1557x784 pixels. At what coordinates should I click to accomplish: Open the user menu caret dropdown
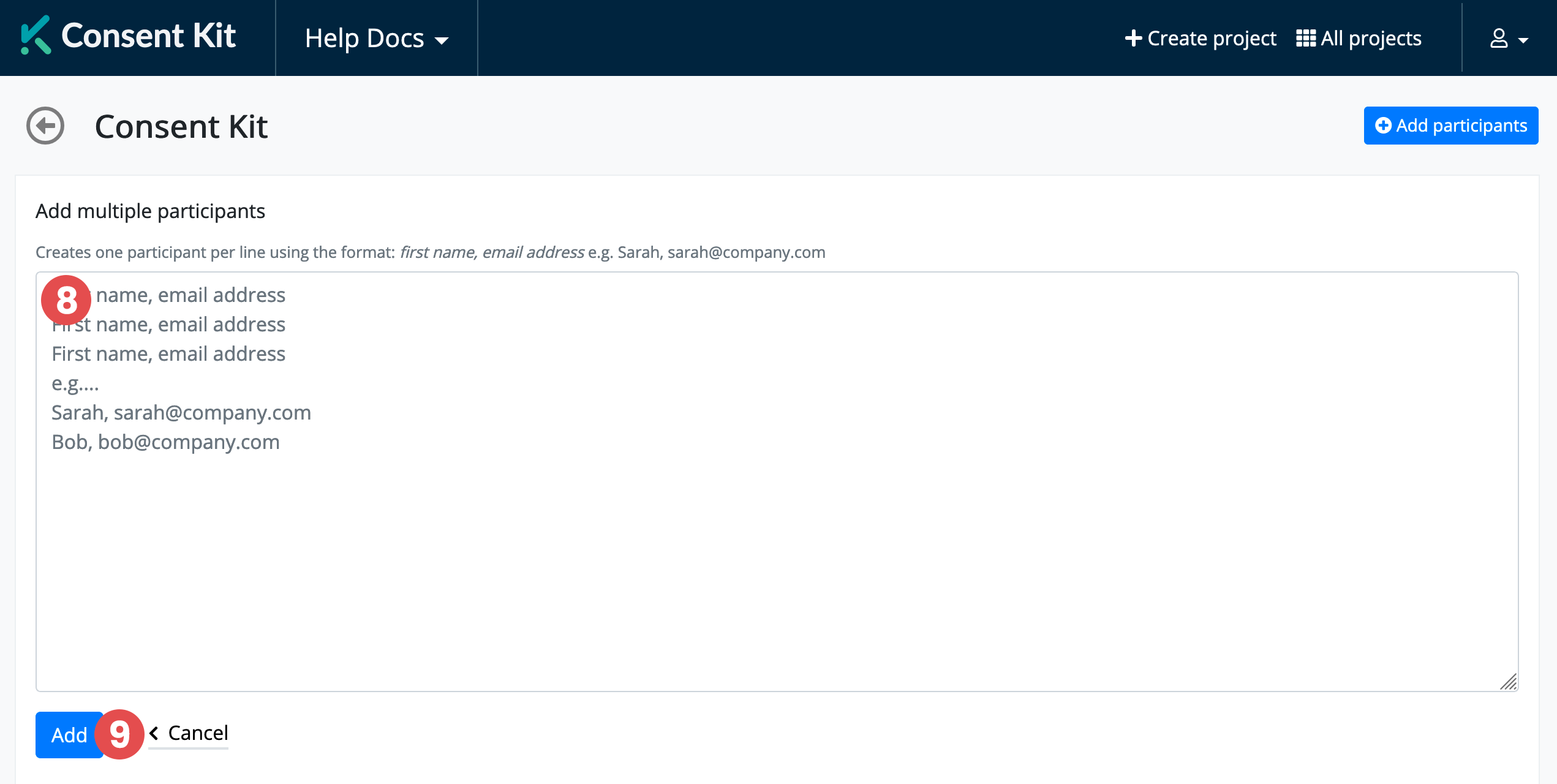1523,40
